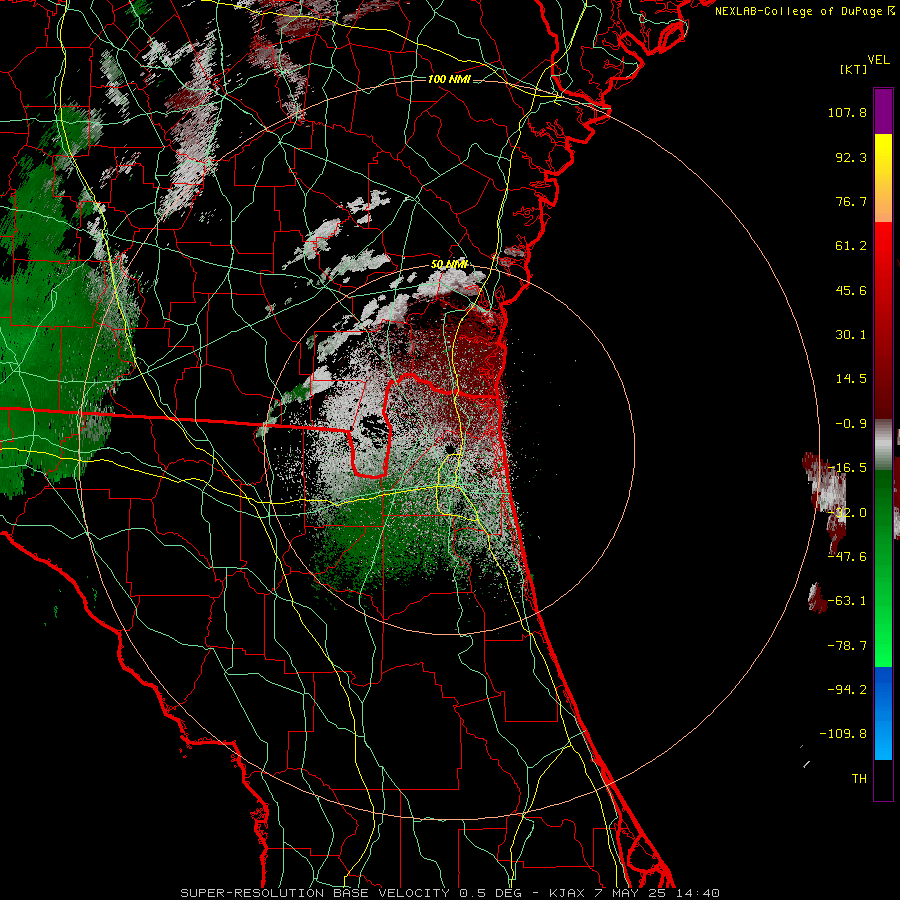Click the VEL legend title
The height and width of the screenshot is (900, 900).
click(x=879, y=60)
